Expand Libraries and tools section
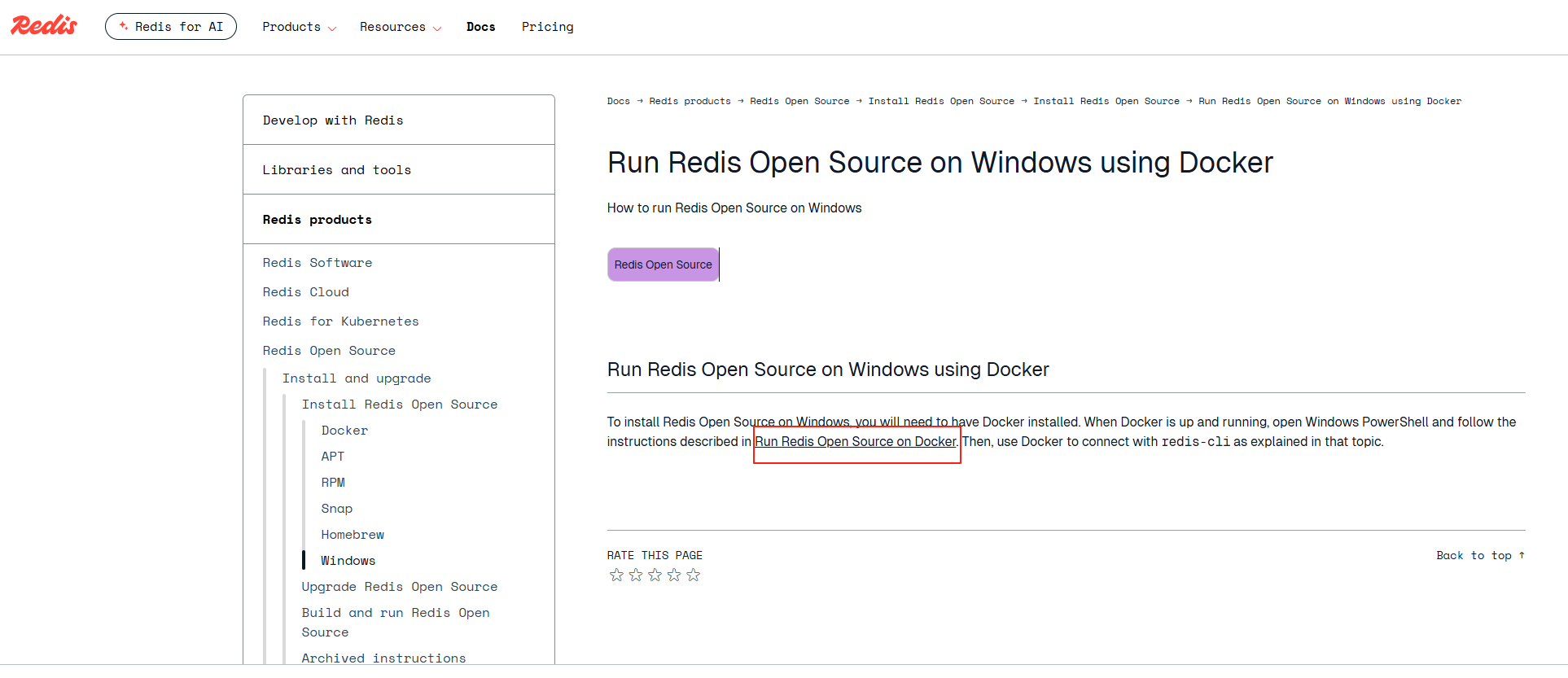The image size is (1568, 678). pyautogui.click(x=336, y=170)
